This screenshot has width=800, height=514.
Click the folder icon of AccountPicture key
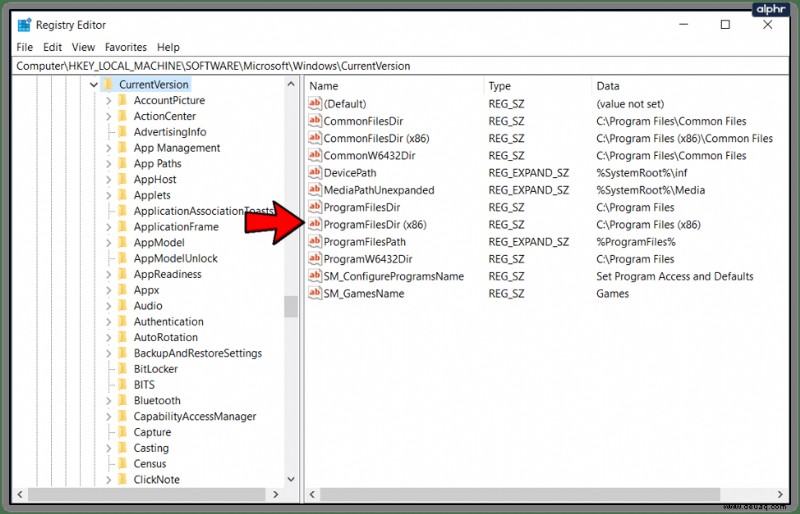click(122, 100)
